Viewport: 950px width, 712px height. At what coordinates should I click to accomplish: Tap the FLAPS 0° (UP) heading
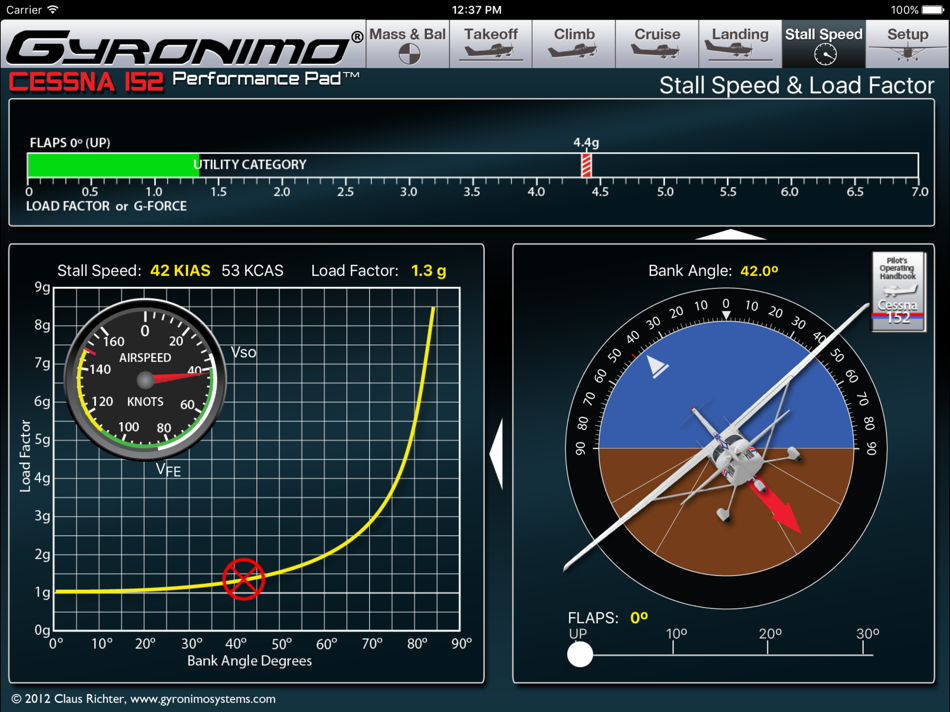70,143
